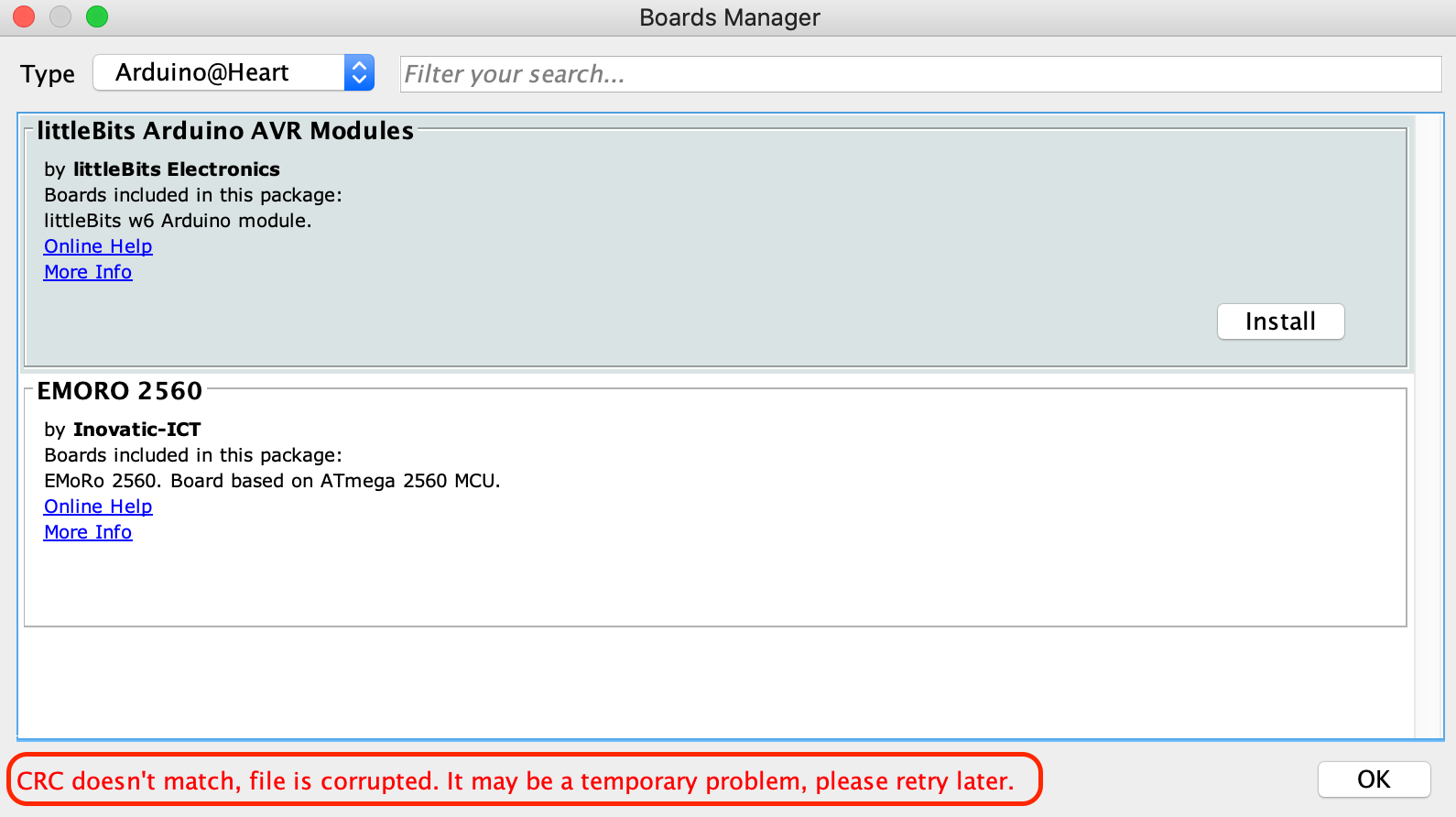Open More Info link under EMORO 2560
This screenshot has height=817, width=1456.
click(88, 532)
